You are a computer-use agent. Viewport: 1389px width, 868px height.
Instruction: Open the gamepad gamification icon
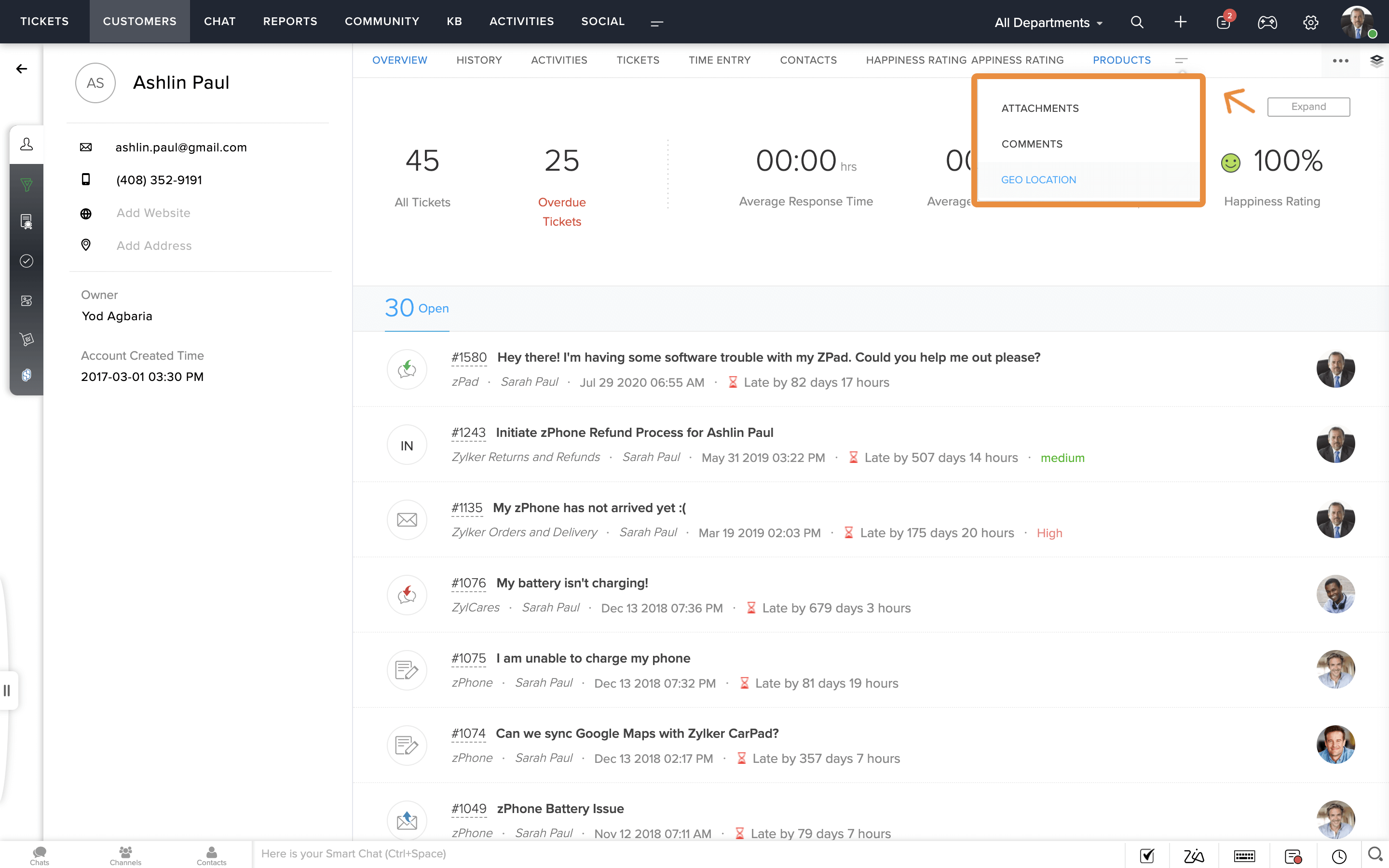click(x=1267, y=22)
